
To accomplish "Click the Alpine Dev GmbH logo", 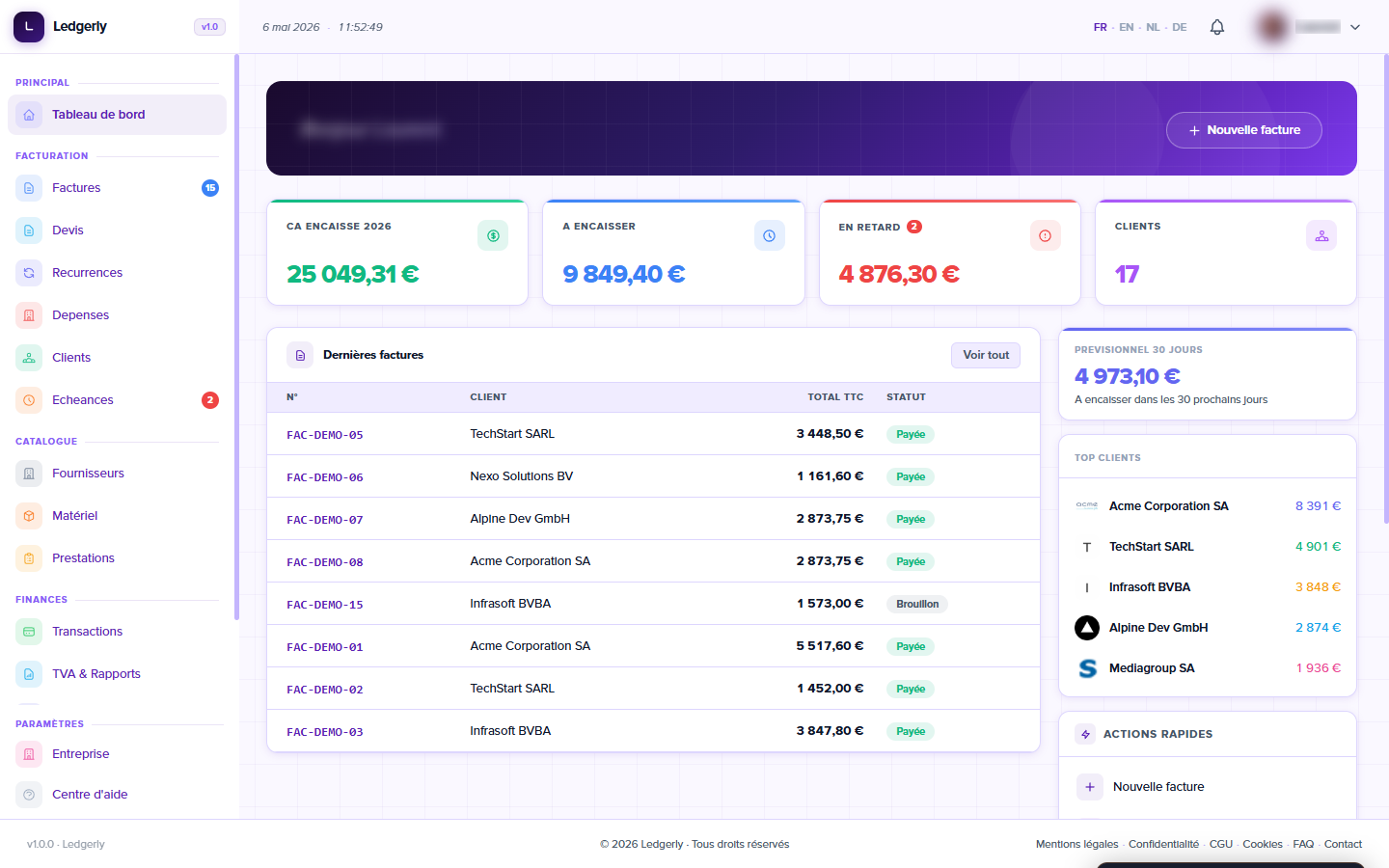I will tap(1087, 628).
